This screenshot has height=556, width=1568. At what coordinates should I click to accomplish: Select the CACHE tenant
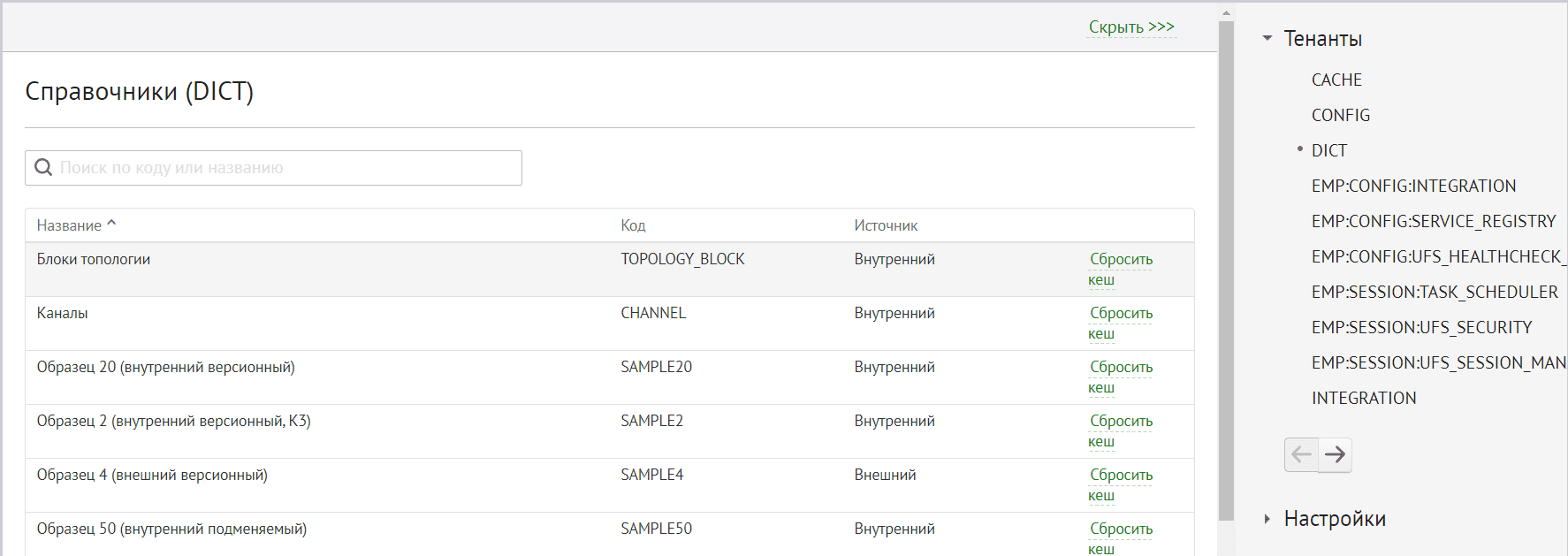1336,80
